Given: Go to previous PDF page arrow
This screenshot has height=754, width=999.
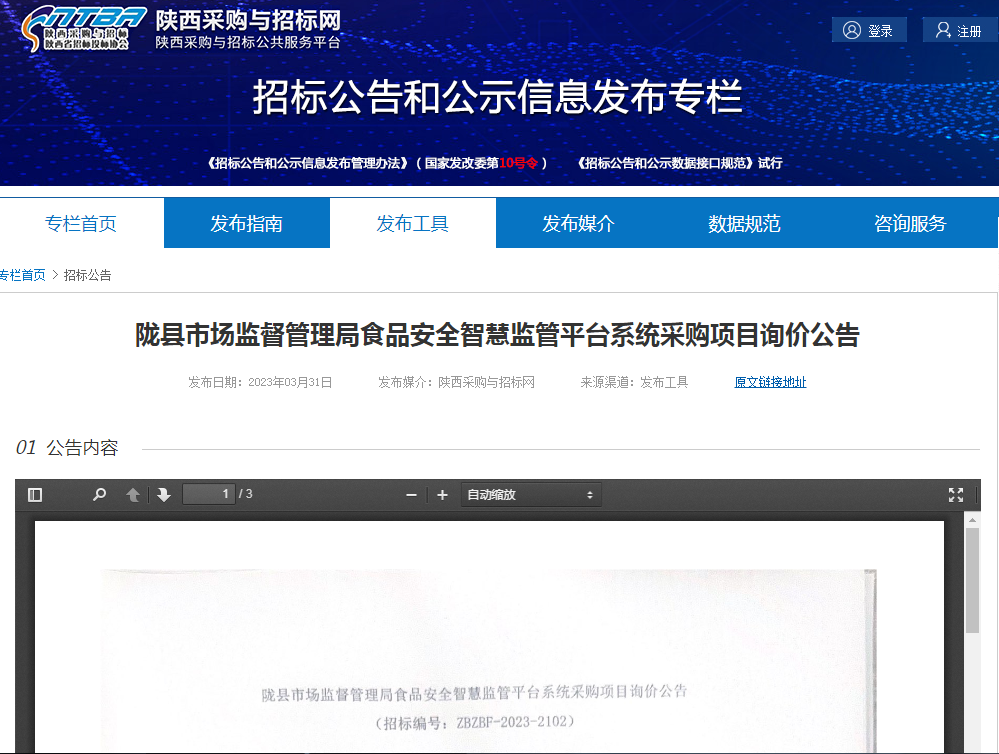Looking at the screenshot, I should click(x=132, y=495).
